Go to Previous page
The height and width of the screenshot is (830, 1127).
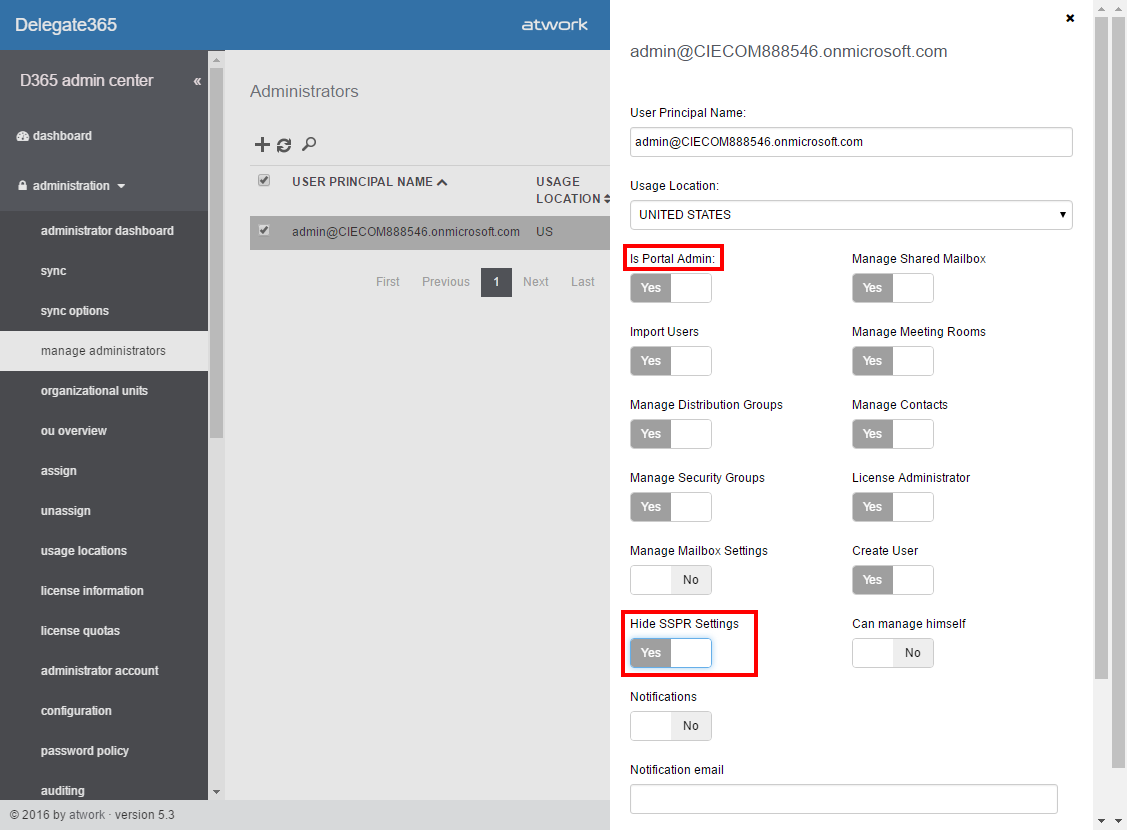tap(446, 282)
